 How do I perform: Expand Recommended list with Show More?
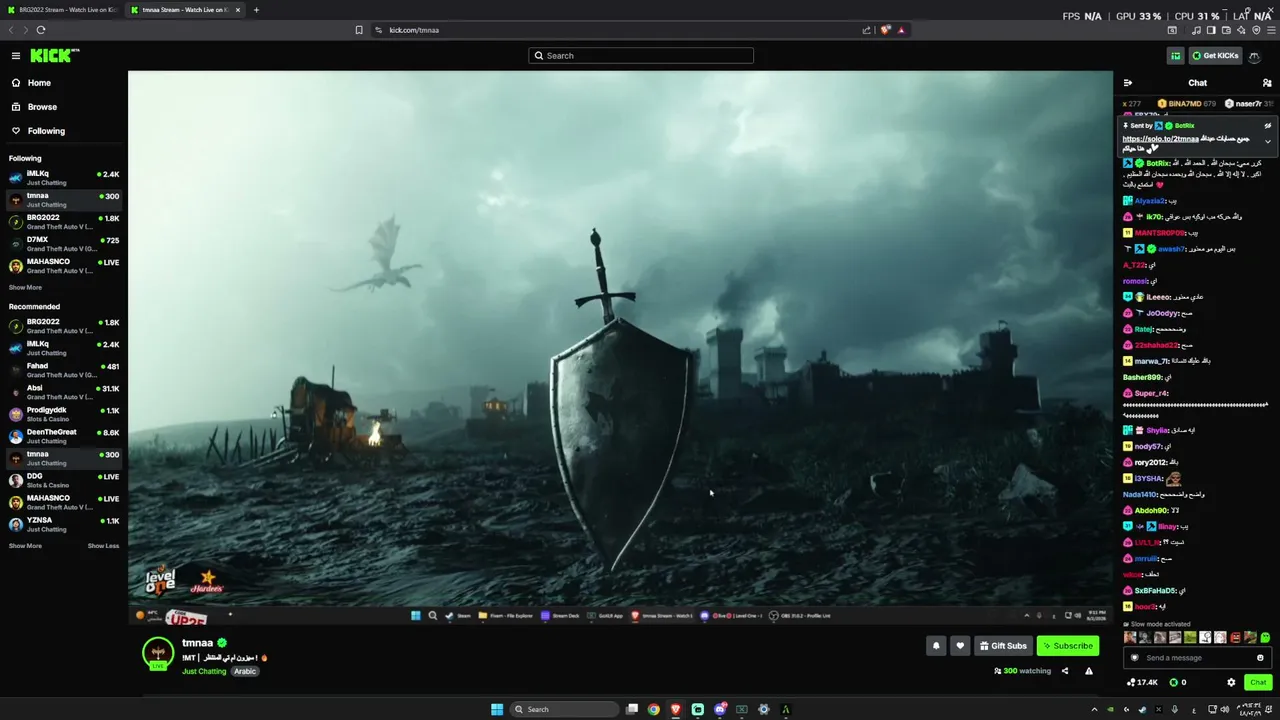pyautogui.click(x=25, y=546)
